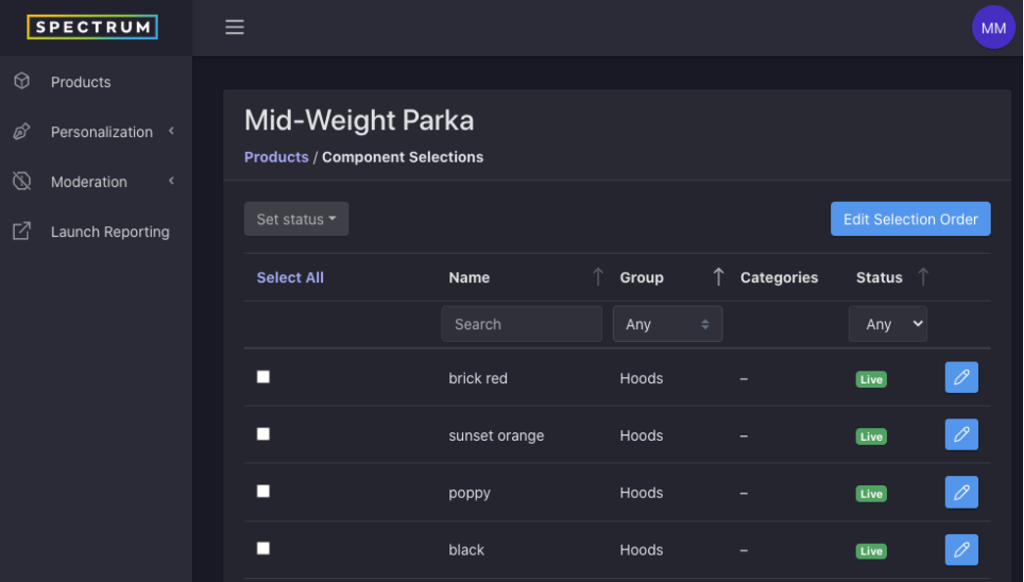Screen dimensions: 1024x582
Task: Sort by Status column arrow
Action: 923,277
